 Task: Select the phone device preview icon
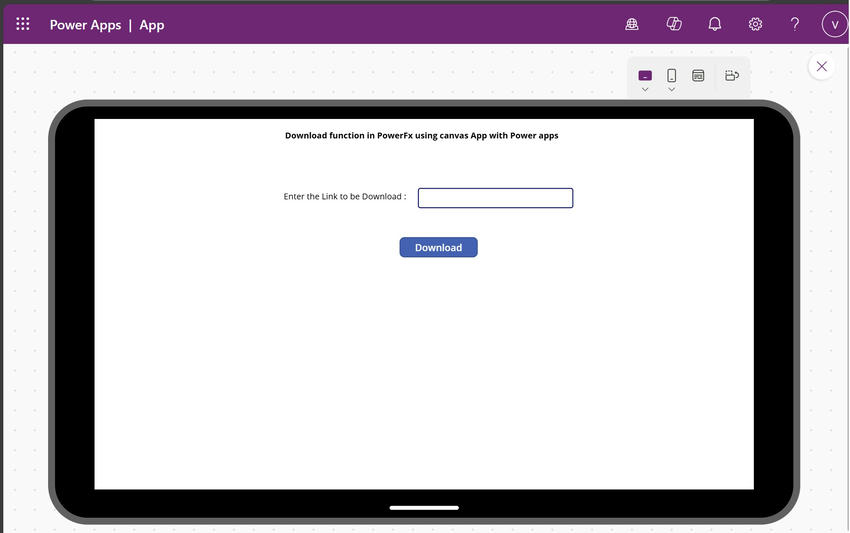(672, 75)
